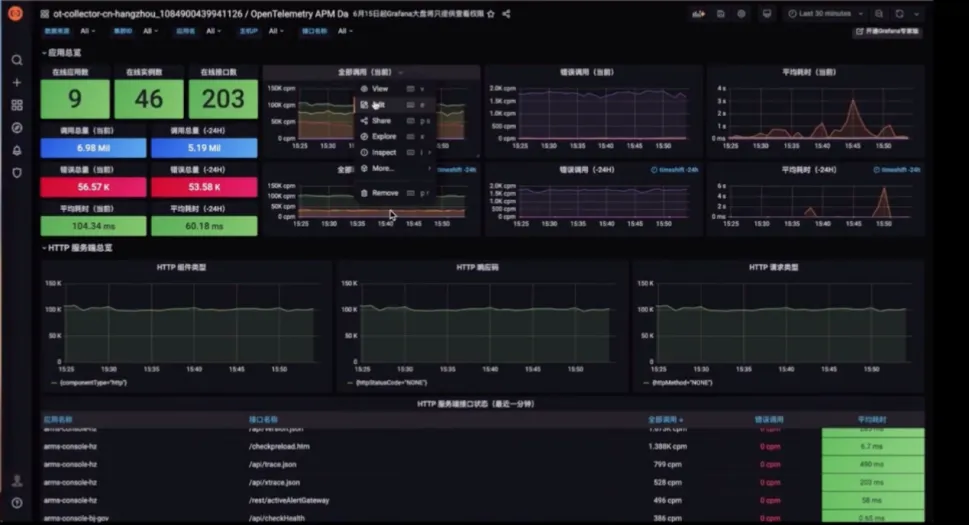
Task: Star this dashboard as favorite
Action: pos(491,14)
